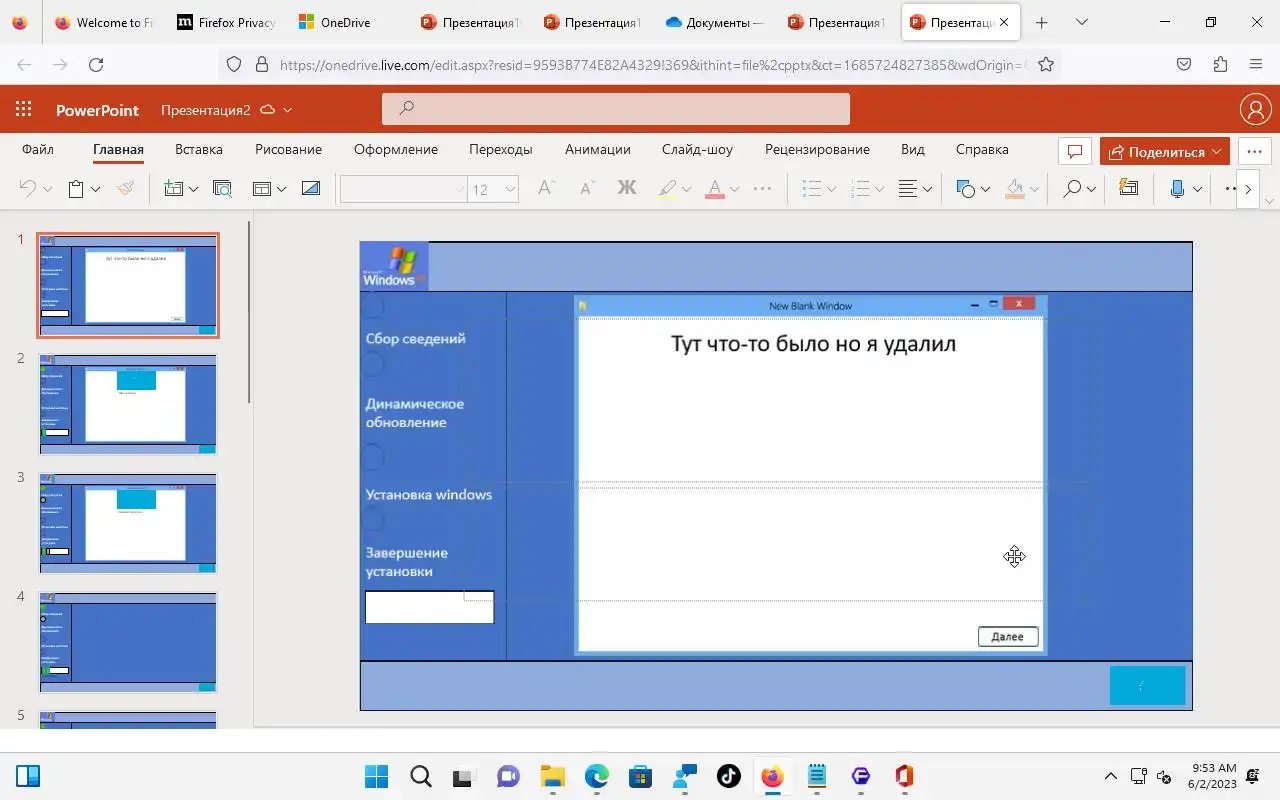Screen dimensions: 1280x800
Task: Increase font size with larger A icon
Action: point(546,188)
